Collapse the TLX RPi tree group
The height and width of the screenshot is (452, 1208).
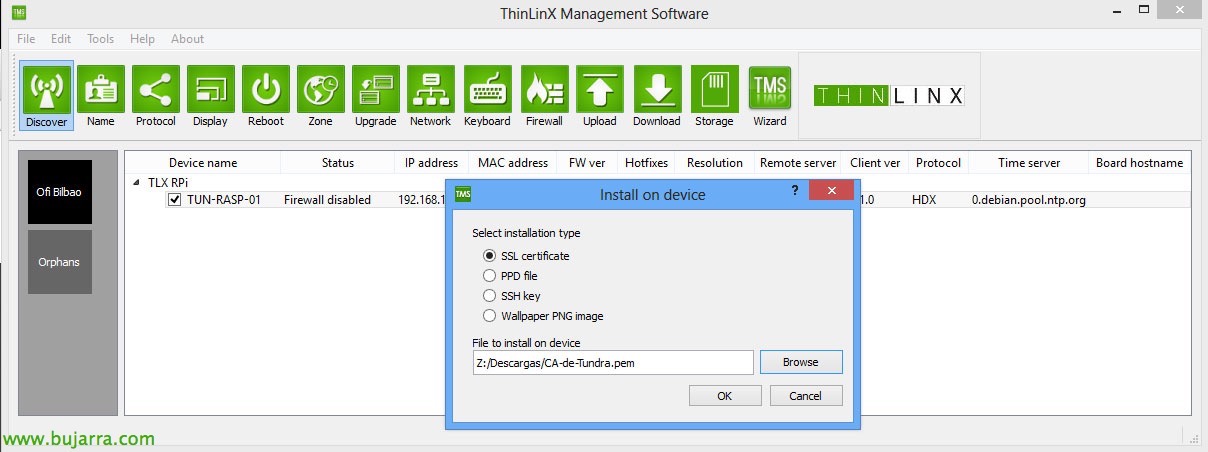pyautogui.click(x=137, y=182)
